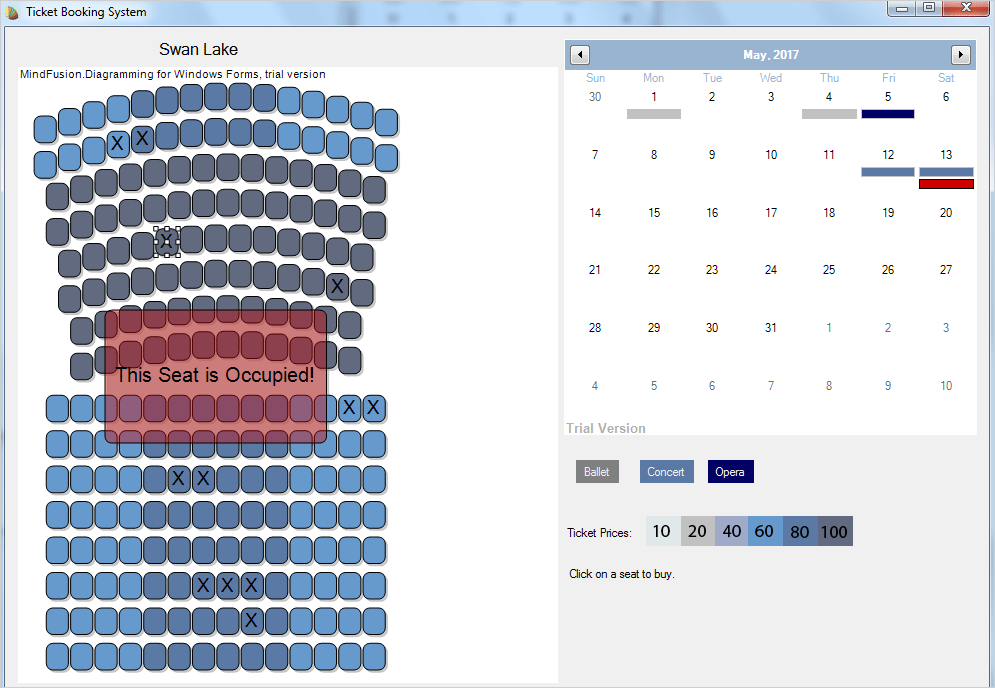995x688 pixels.
Task: Select May 17 in the calendar
Action: [x=770, y=213]
